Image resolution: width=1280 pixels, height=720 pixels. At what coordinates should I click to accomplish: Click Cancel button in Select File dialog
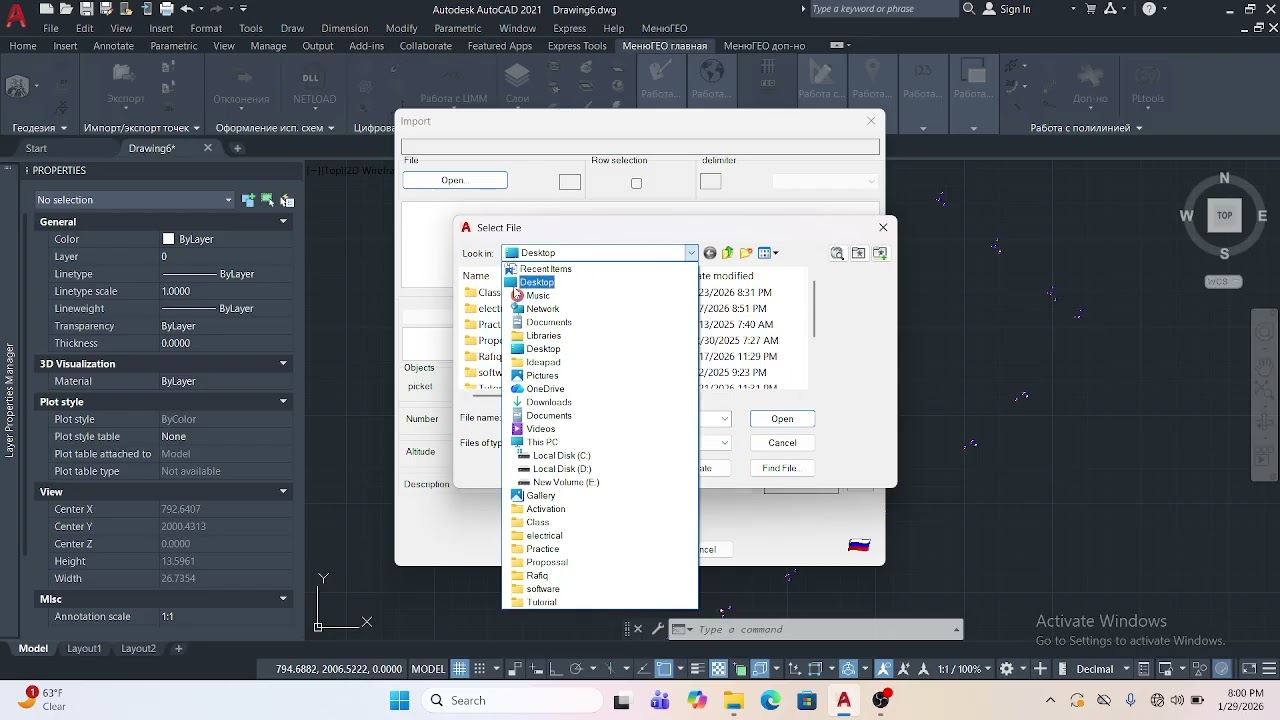782,443
